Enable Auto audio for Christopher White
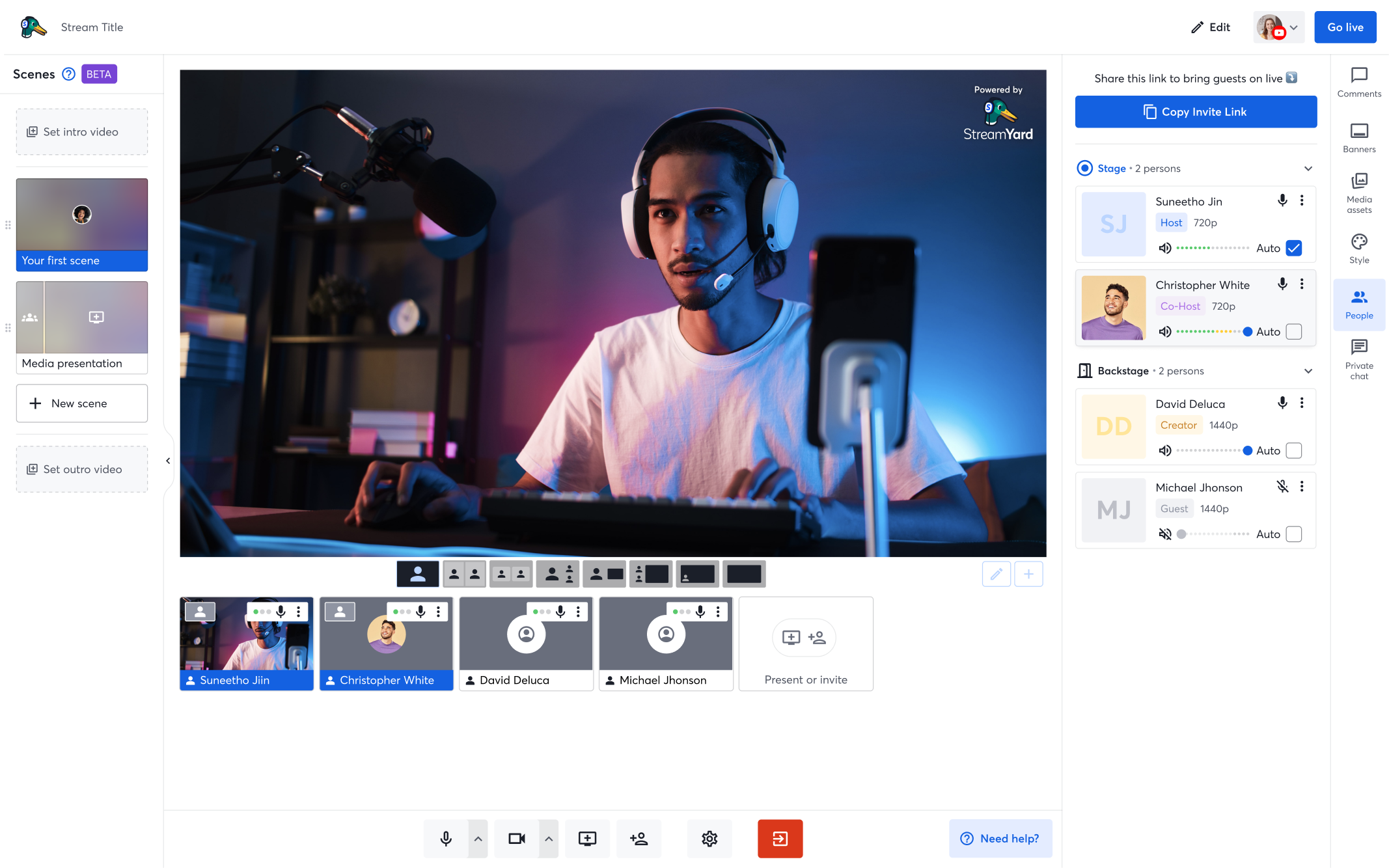 (x=1294, y=331)
